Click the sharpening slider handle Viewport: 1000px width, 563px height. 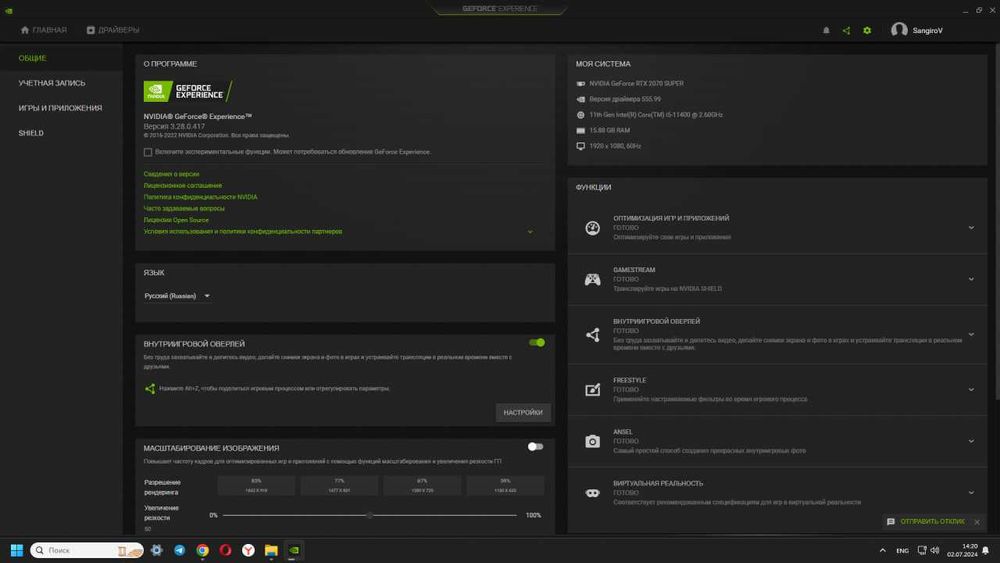369,515
